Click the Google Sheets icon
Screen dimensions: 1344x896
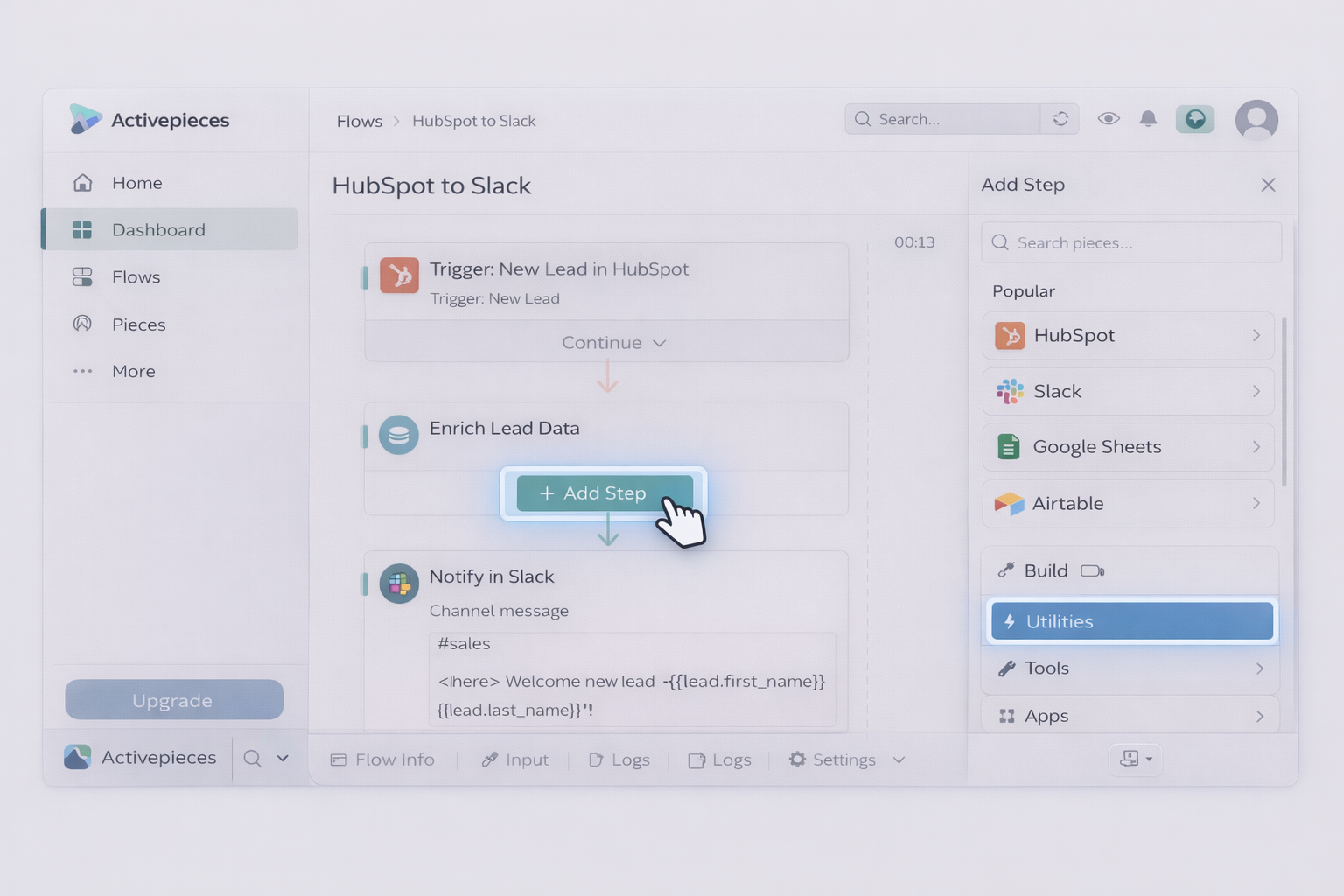(1009, 447)
